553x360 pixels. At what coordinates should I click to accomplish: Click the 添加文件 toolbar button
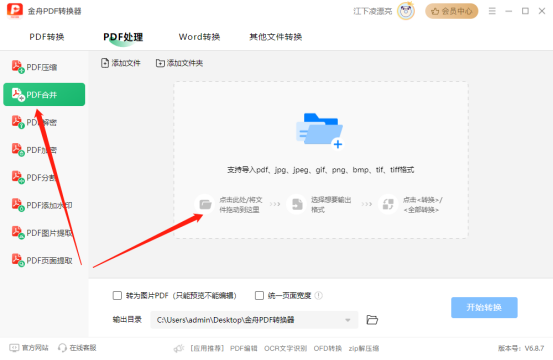tap(121, 63)
